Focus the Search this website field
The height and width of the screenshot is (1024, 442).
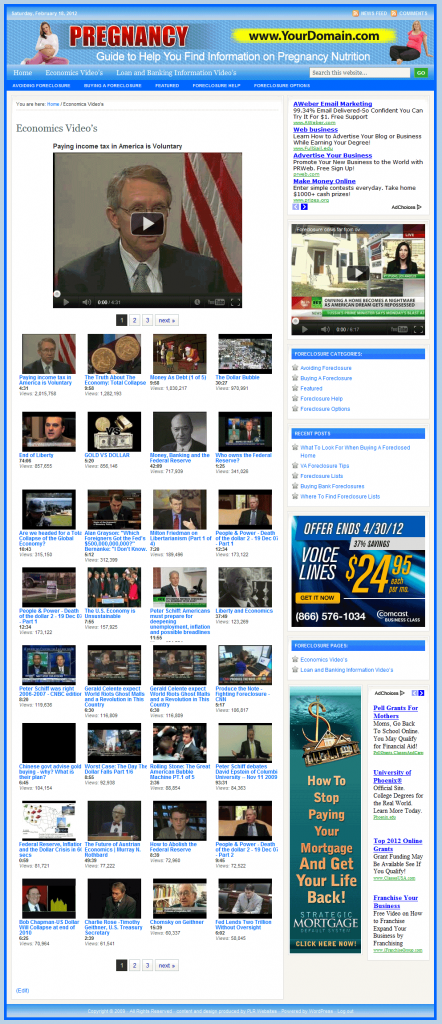360,72
